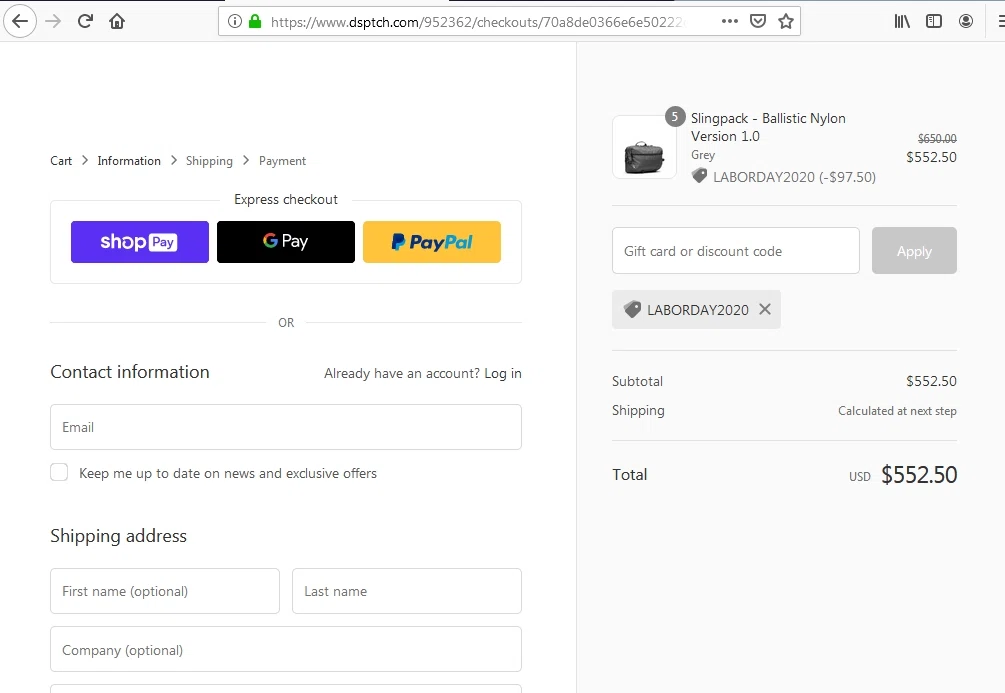Focus the Company field

[x=286, y=649]
